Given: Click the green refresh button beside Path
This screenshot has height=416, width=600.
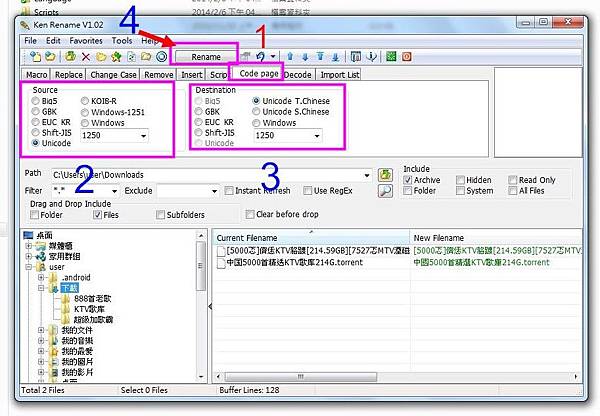Looking at the screenshot, I should pyautogui.click(x=385, y=175).
